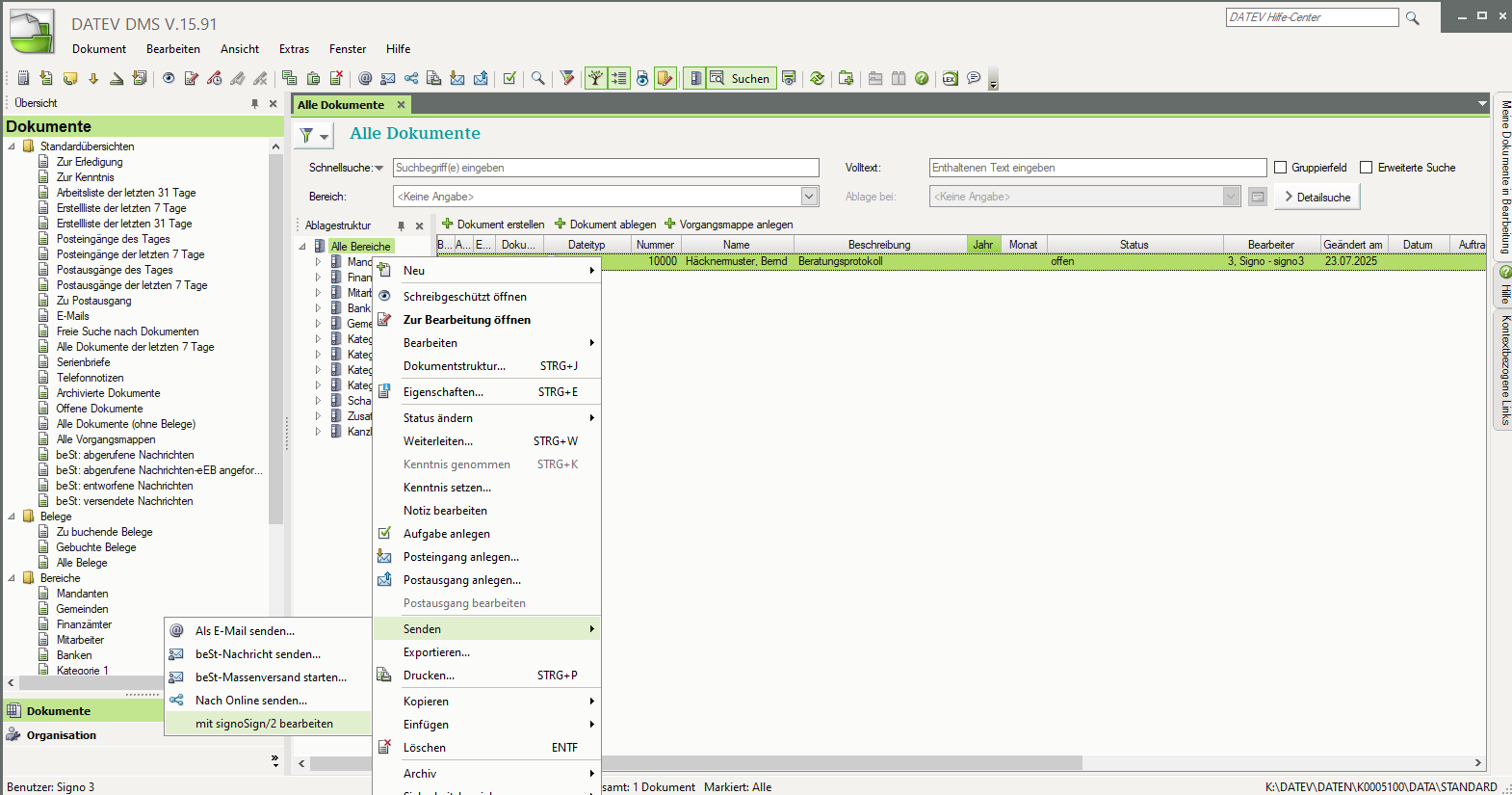
Task: Pin the Übersicht panel
Action: tap(254, 103)
